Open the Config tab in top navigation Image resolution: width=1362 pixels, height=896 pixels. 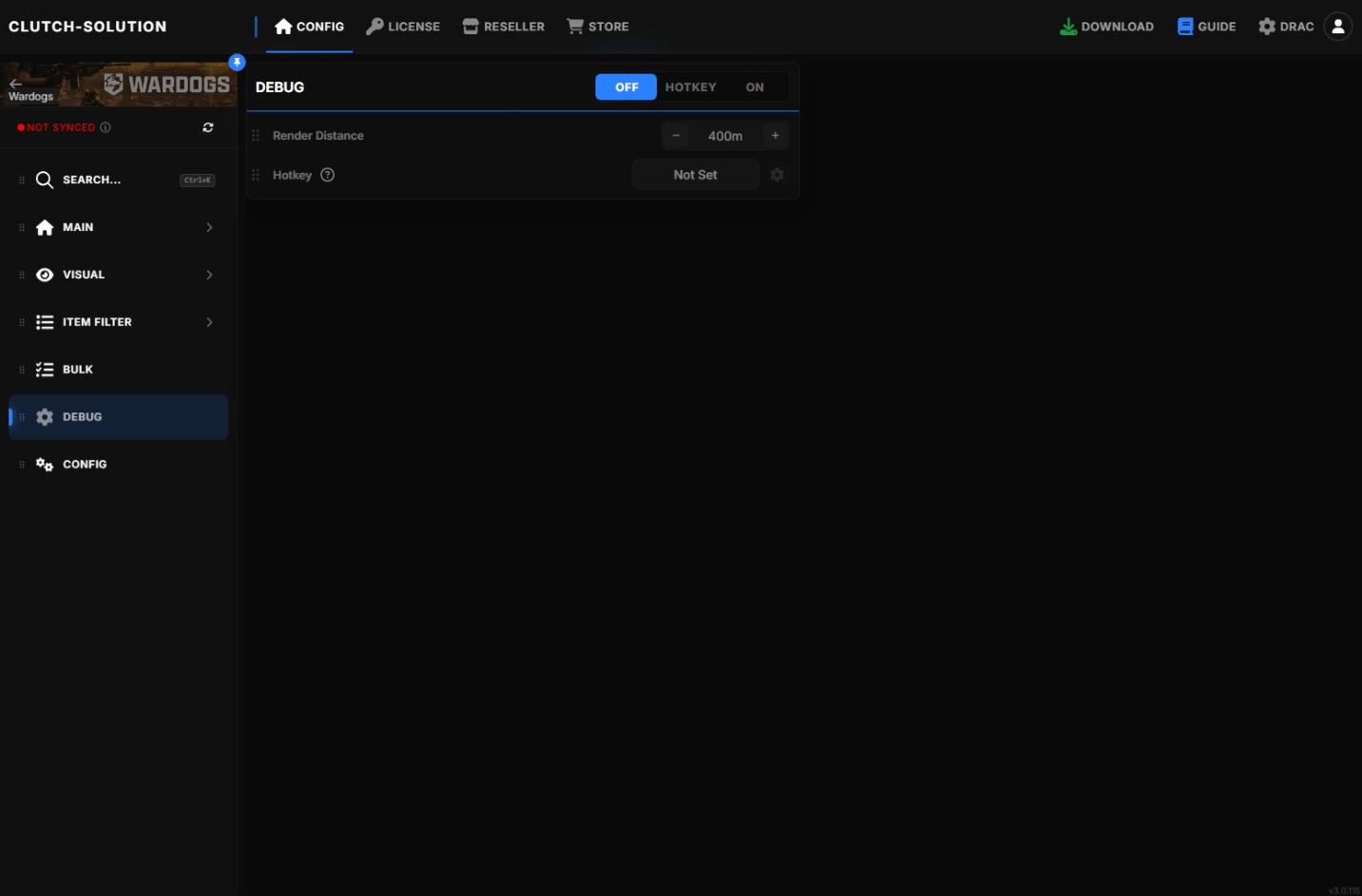(x=309, y=27)
